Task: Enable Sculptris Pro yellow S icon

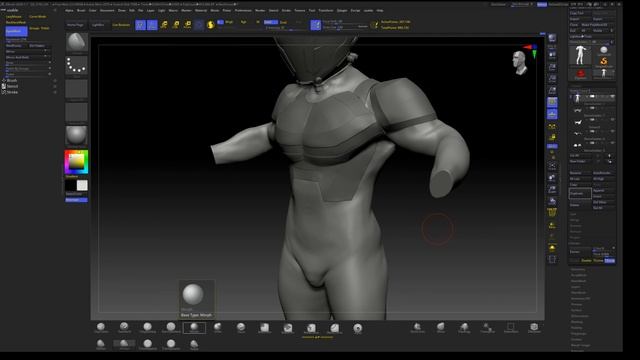Action: (x=211, y=25)
